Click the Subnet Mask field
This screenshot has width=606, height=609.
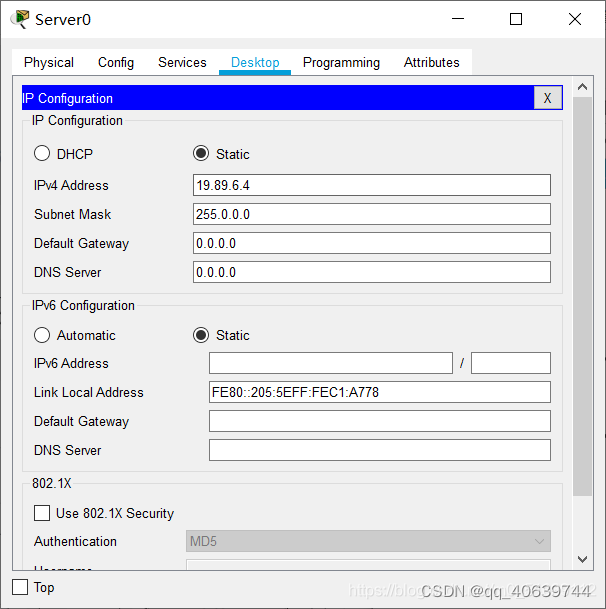click(x=372, y=214)
